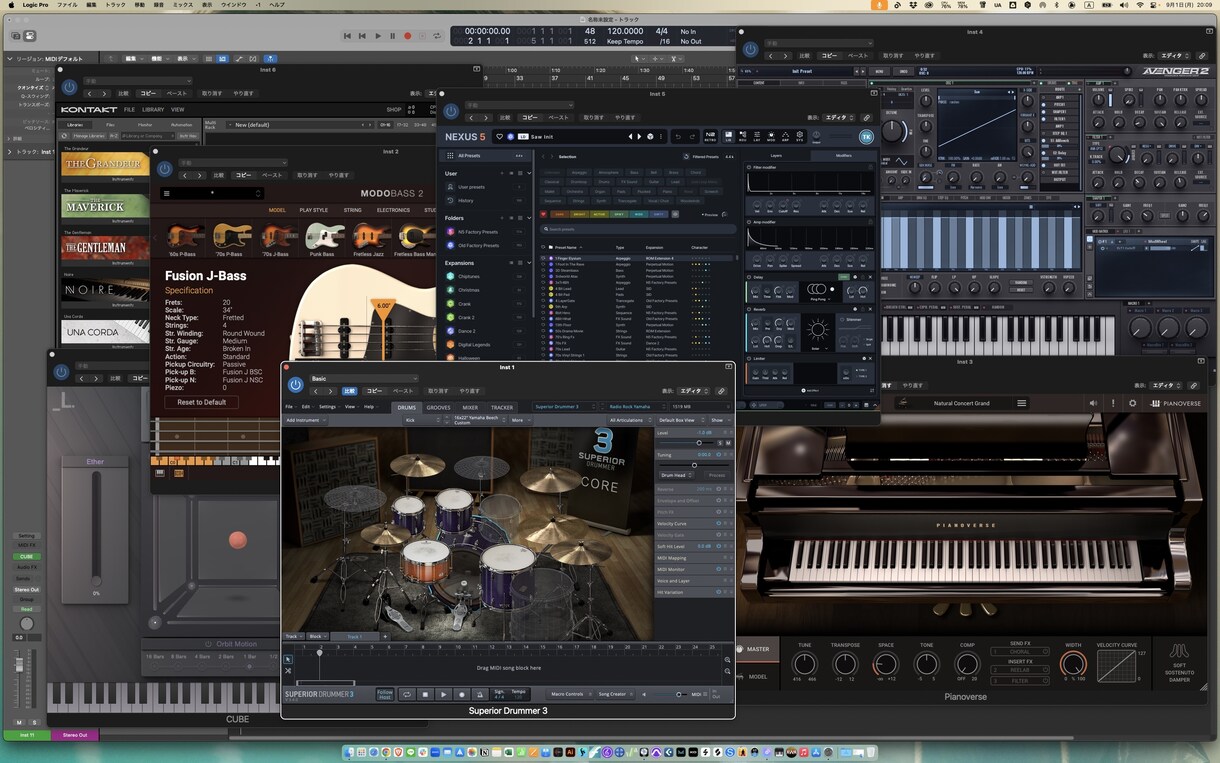
Task: Toggle loop in Superior Drummer transport
Action: tap(406, 694)
